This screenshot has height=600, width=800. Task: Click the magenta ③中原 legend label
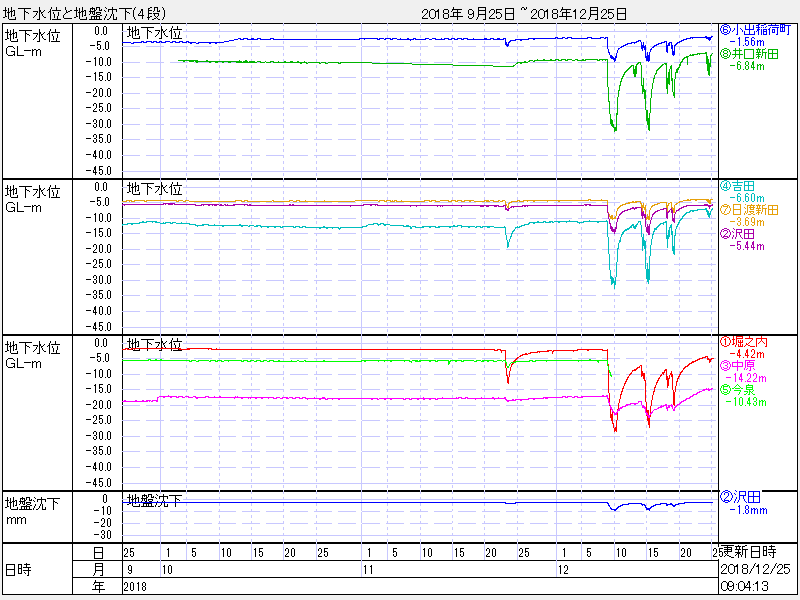click(745, 366)
